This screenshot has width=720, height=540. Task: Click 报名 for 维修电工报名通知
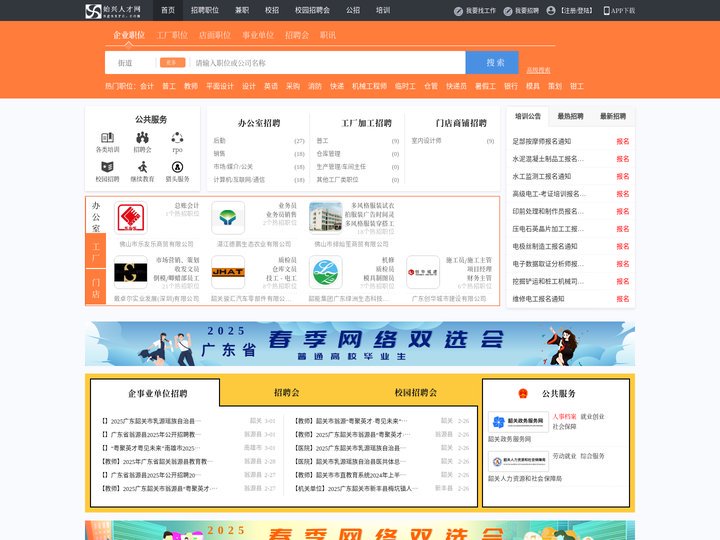click(x=623, y=299)
